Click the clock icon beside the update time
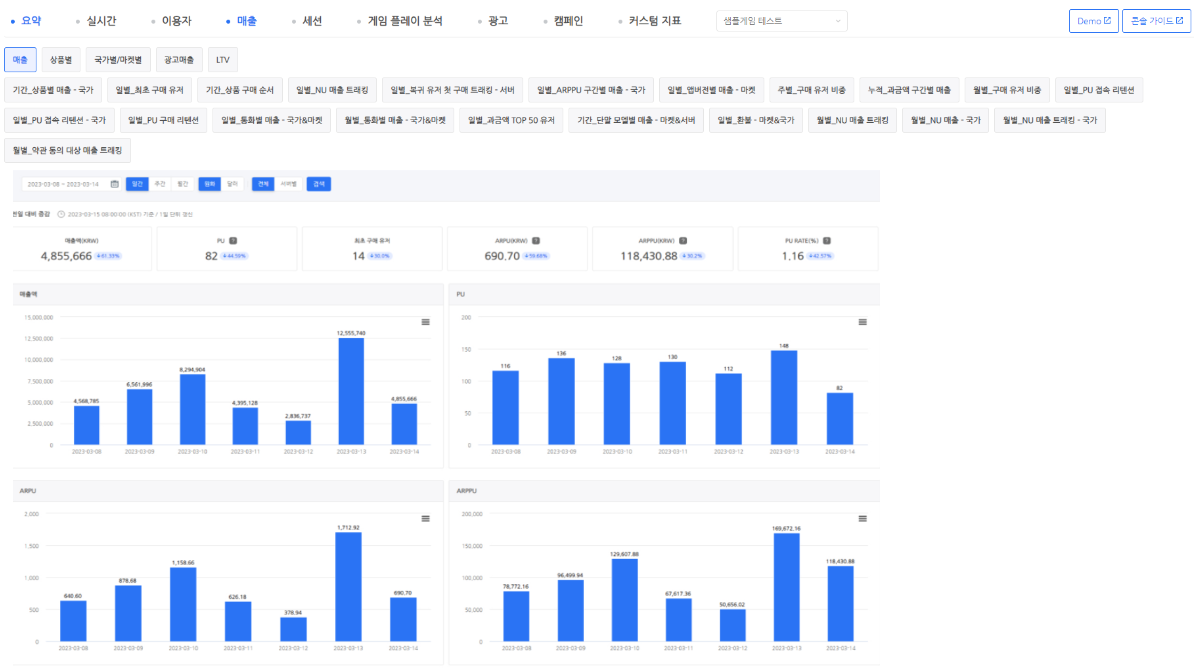1194x669 pixels. pos(61,215)
